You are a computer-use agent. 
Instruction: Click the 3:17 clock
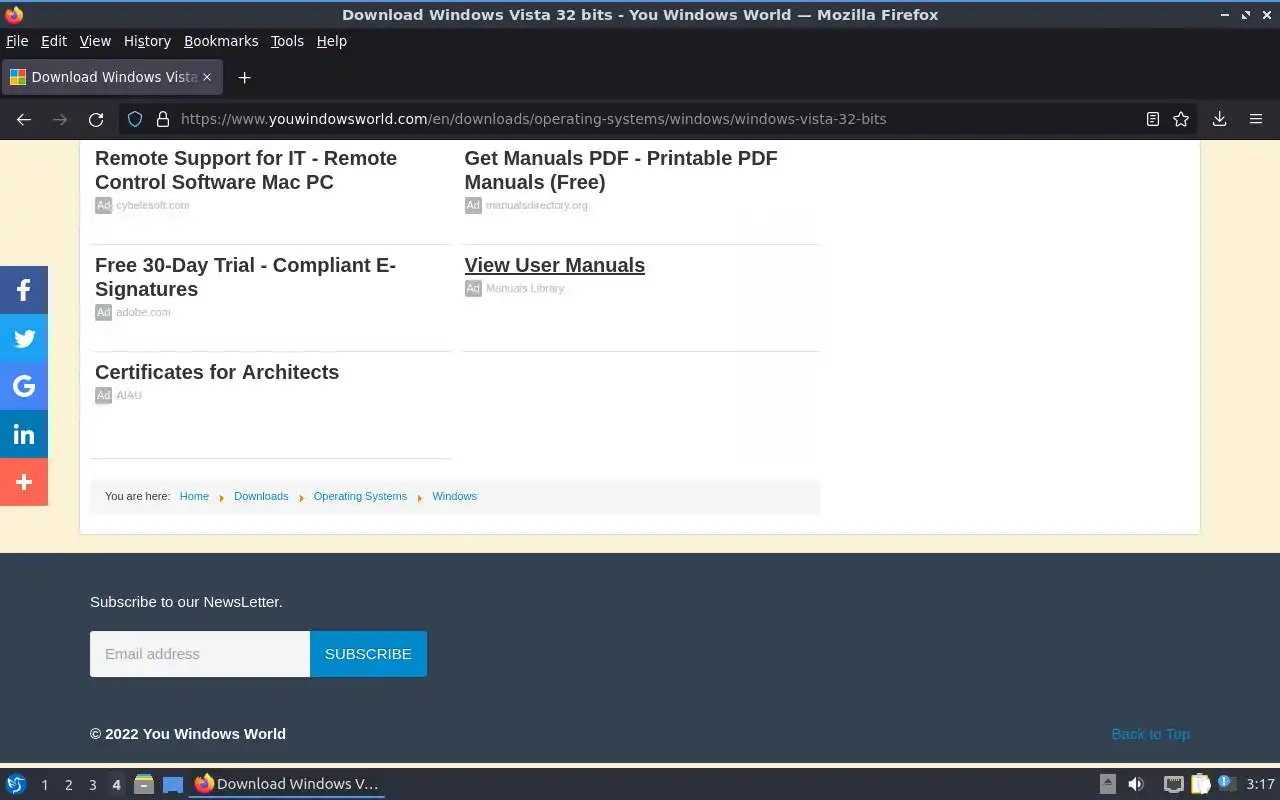pyautogui.click(x=1260, y=784)
